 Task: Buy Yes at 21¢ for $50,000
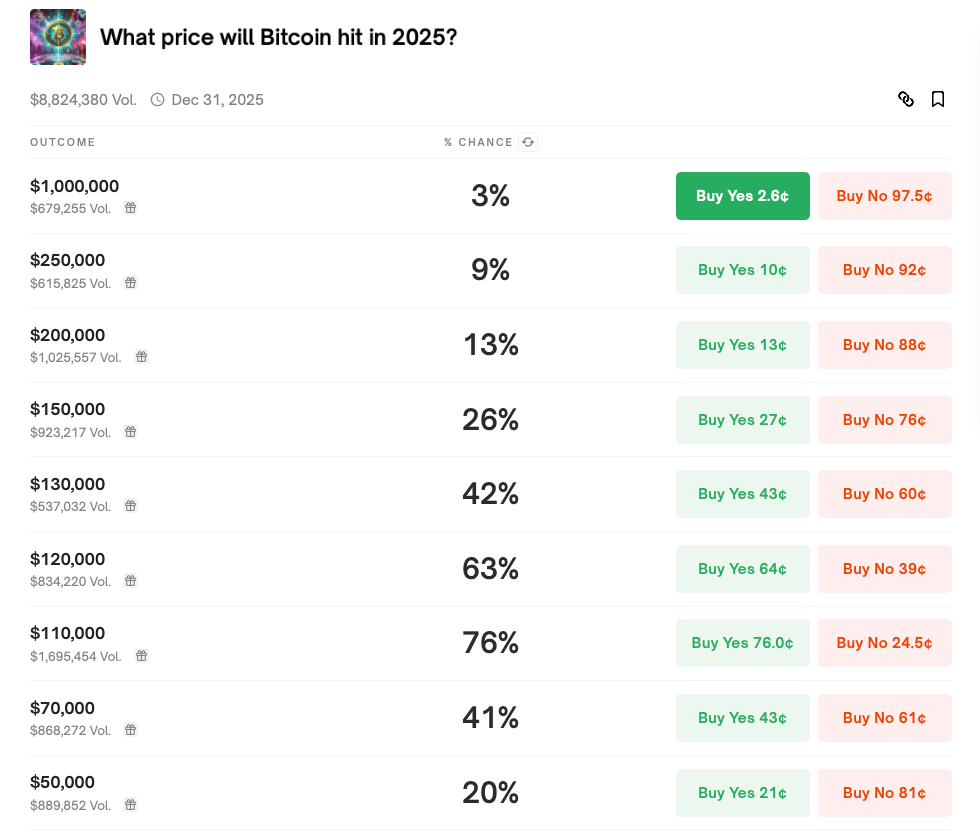[742, 792]
